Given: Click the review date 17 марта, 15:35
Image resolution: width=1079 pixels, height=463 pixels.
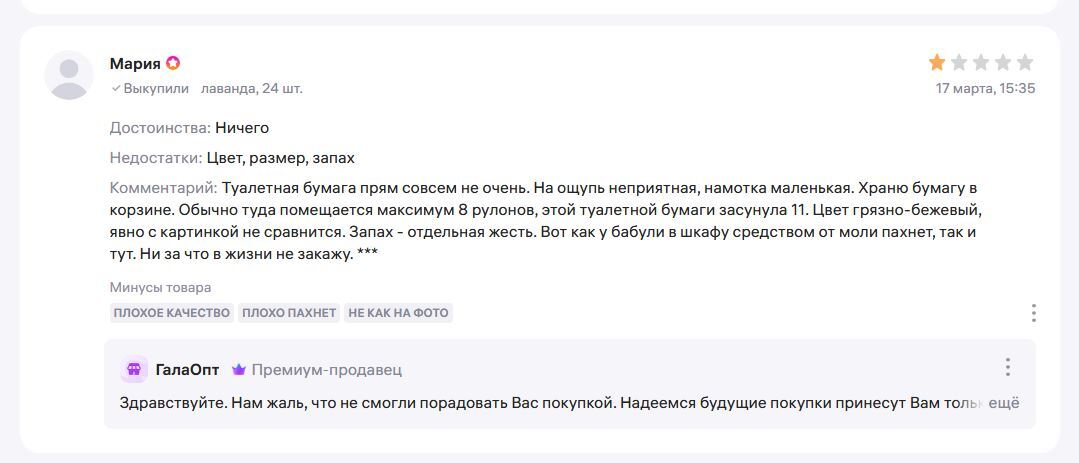Looking at the screenshot, I should coord(985,88).
